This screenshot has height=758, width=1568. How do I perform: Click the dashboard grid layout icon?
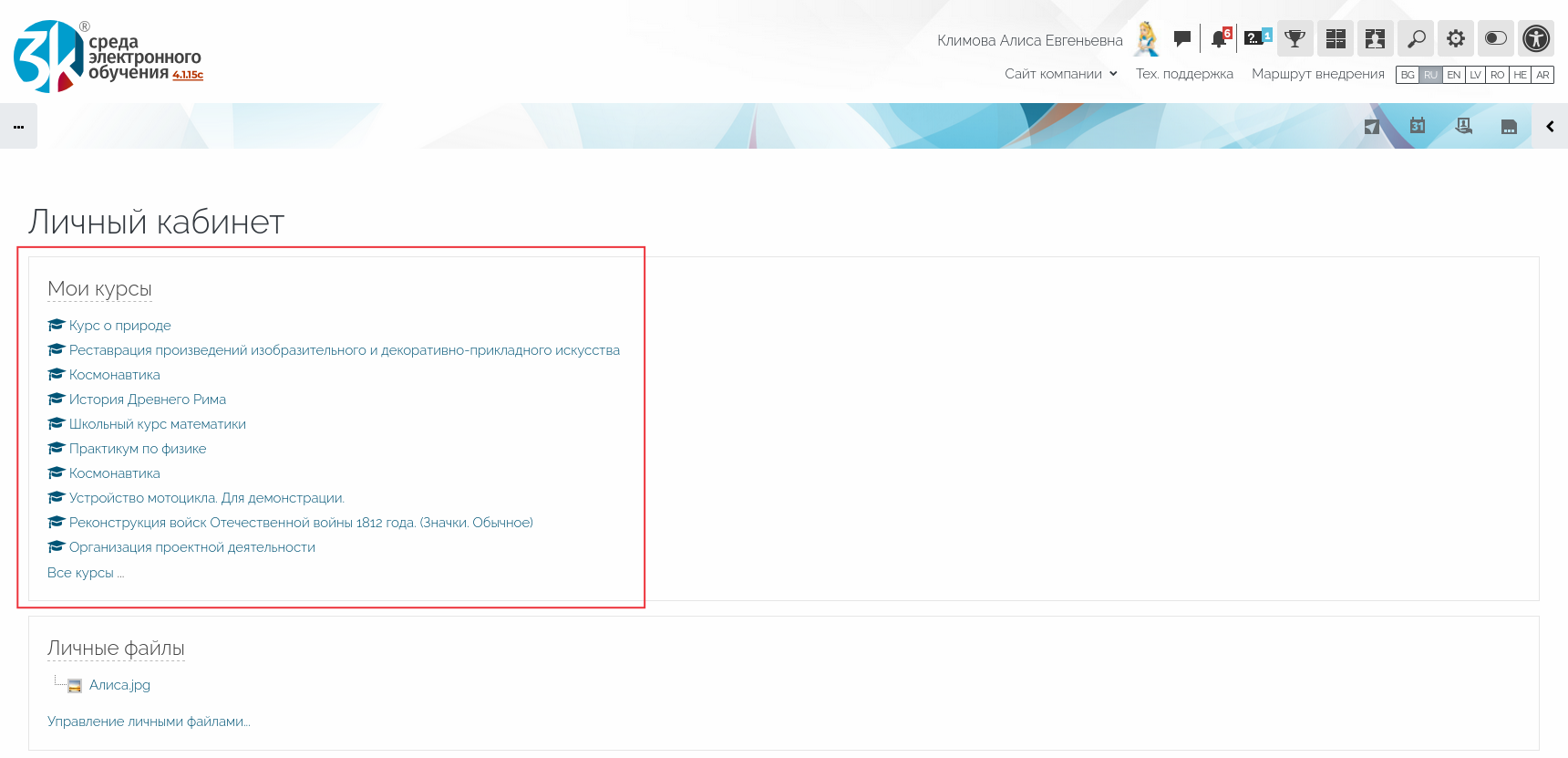(x=1336, y=39)
